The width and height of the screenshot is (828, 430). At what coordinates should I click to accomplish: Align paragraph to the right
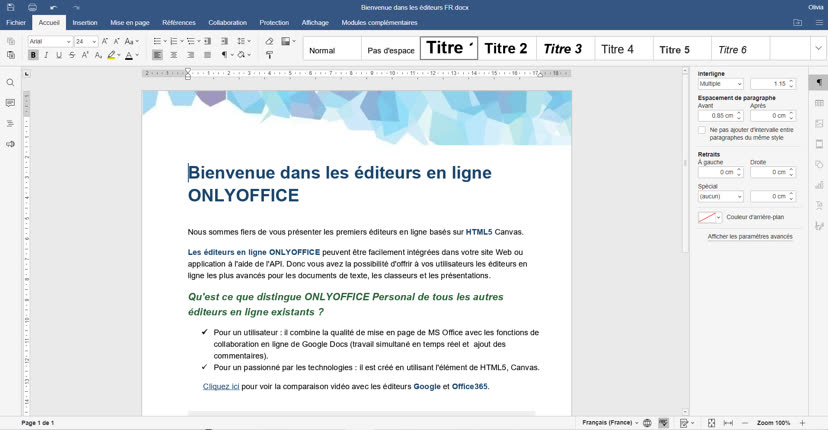(191, 55)
